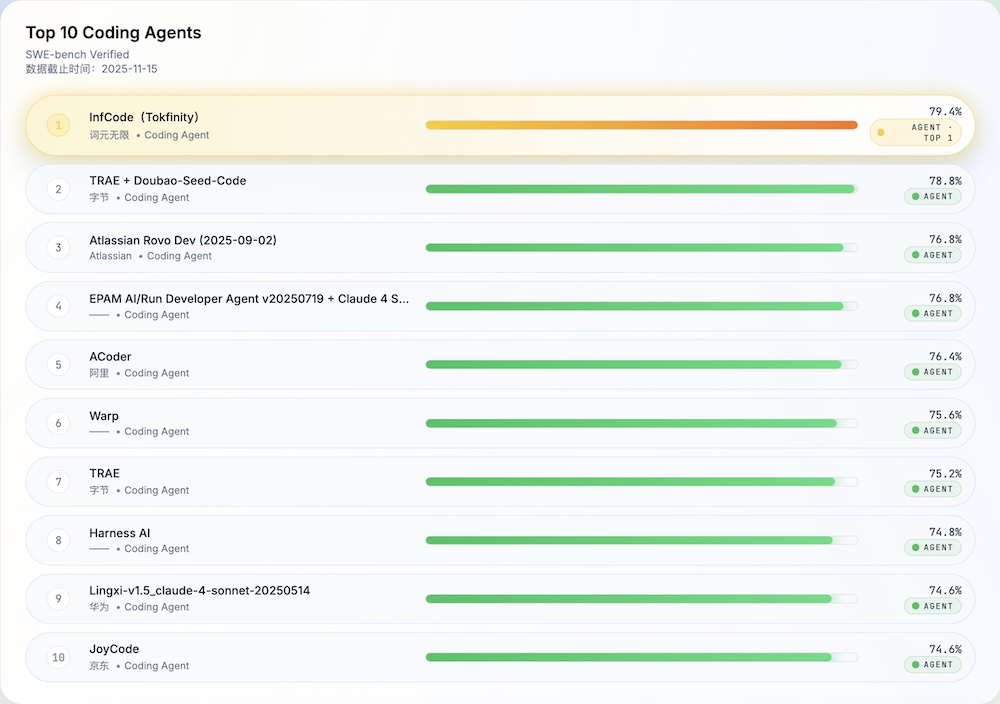1000x704 pixels.
Task: Click the green bar in Atlassian Rovo Dev row
Action: (x=635, y=247)
